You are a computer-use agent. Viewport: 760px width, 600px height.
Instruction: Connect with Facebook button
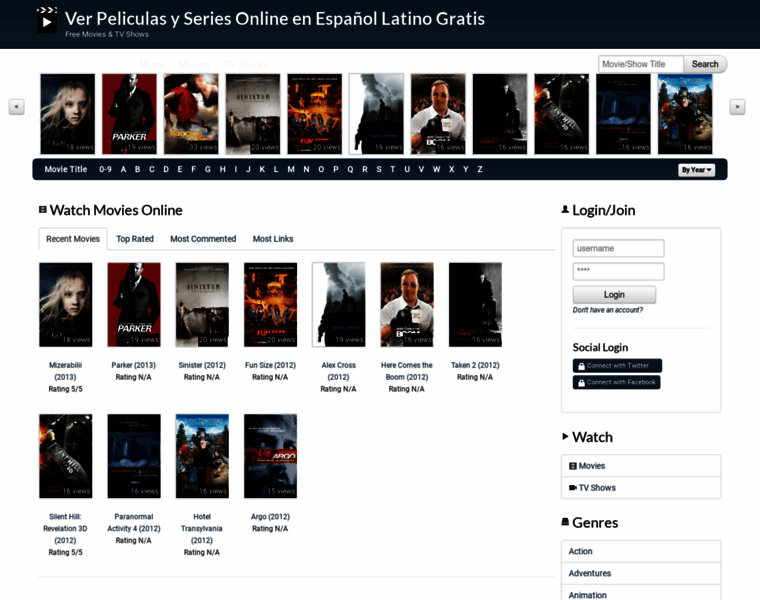[616, 382]
